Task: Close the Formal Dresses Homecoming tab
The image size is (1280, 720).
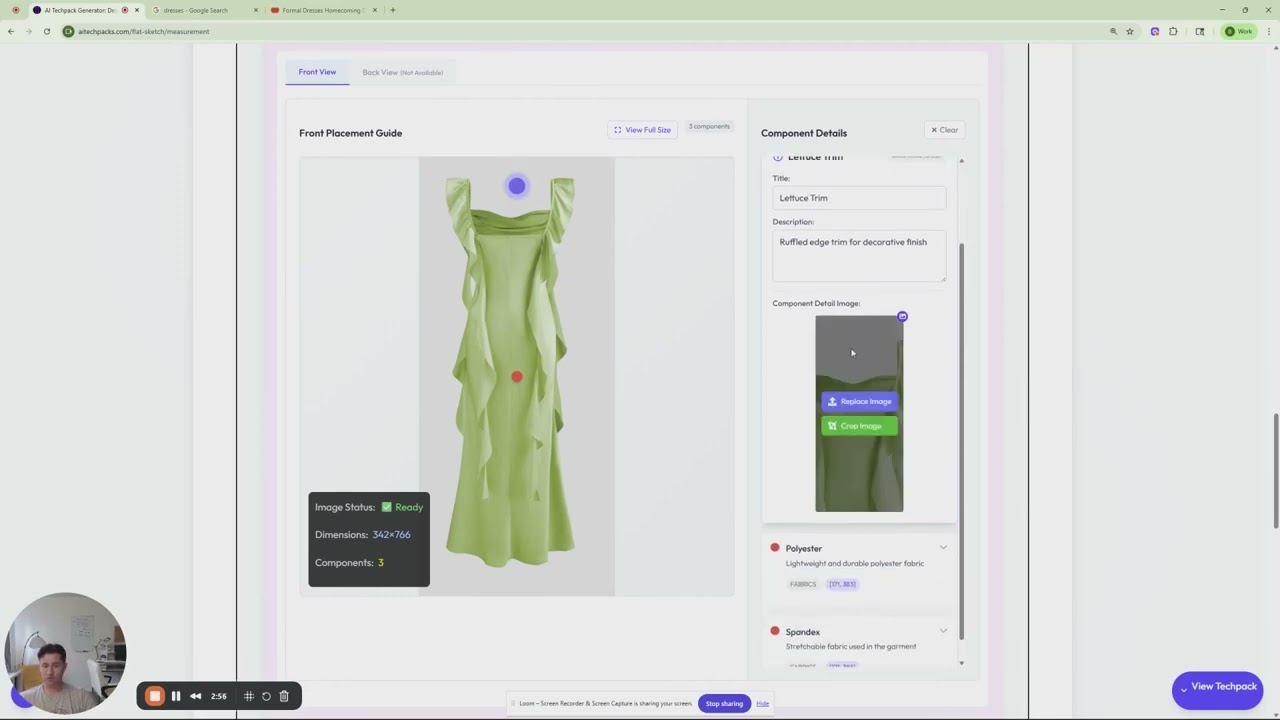Action: (375, 10)
